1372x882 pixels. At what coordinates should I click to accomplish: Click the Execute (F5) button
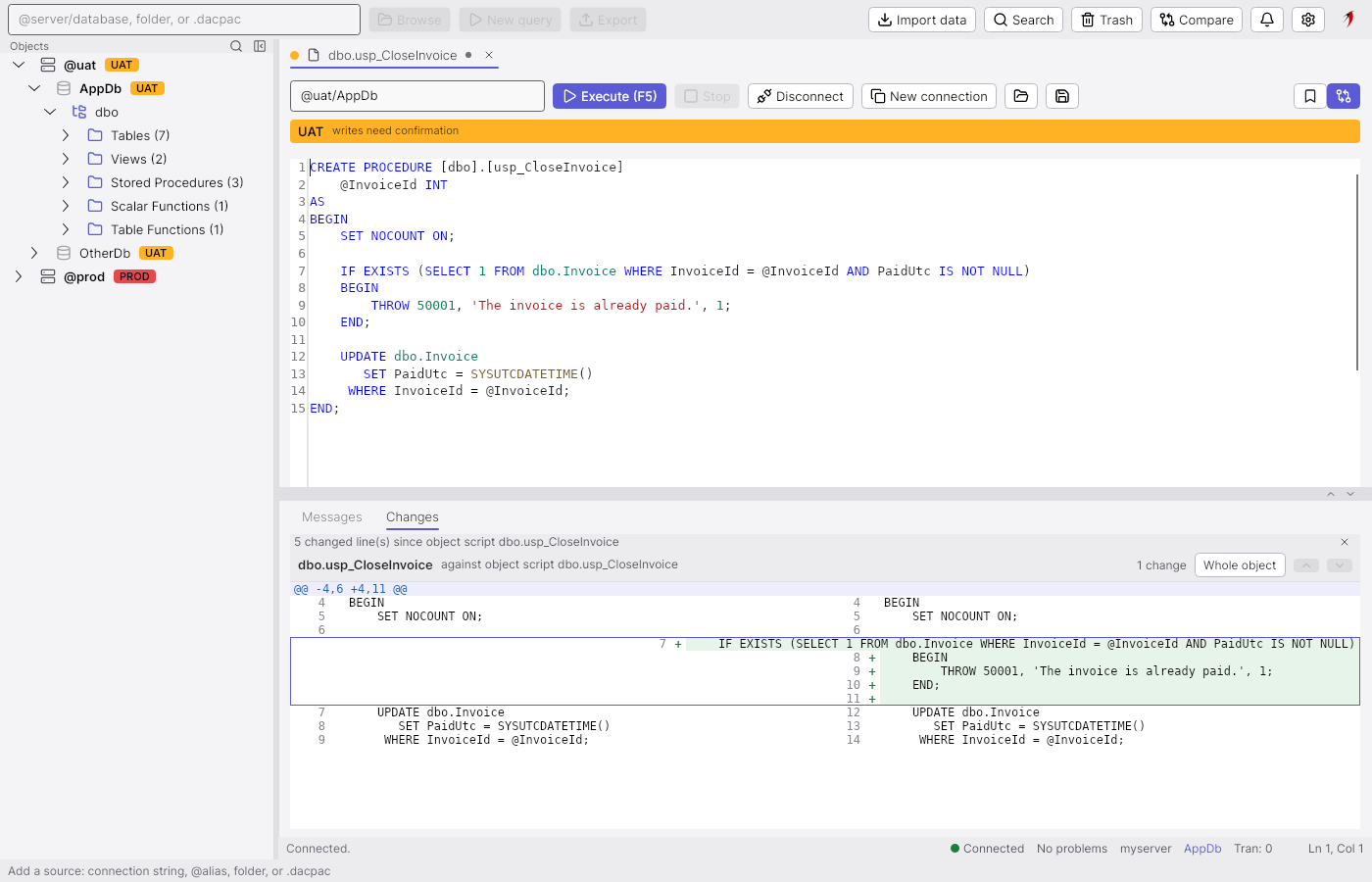pos(610,96)
